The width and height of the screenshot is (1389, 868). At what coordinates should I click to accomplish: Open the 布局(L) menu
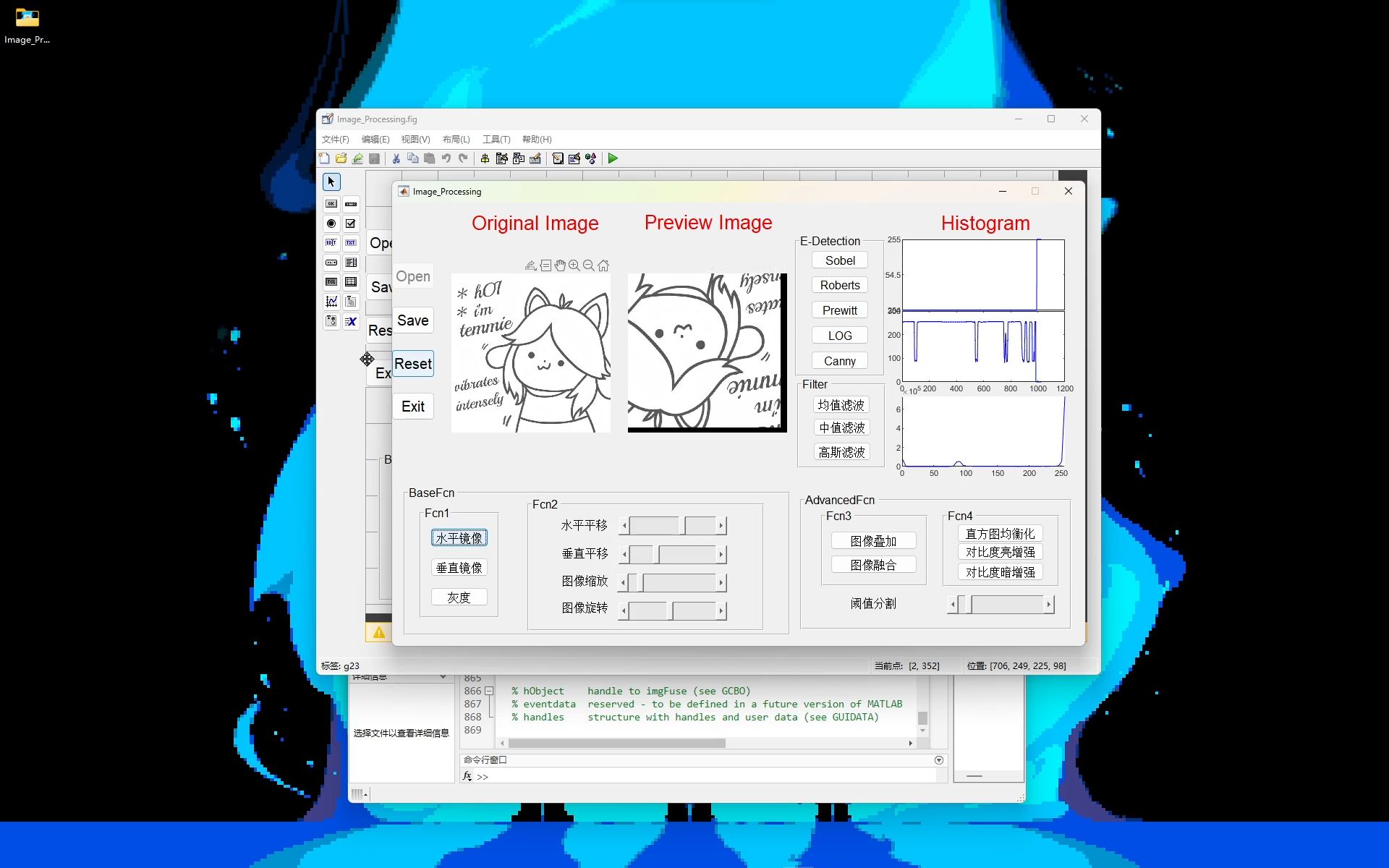456,140
